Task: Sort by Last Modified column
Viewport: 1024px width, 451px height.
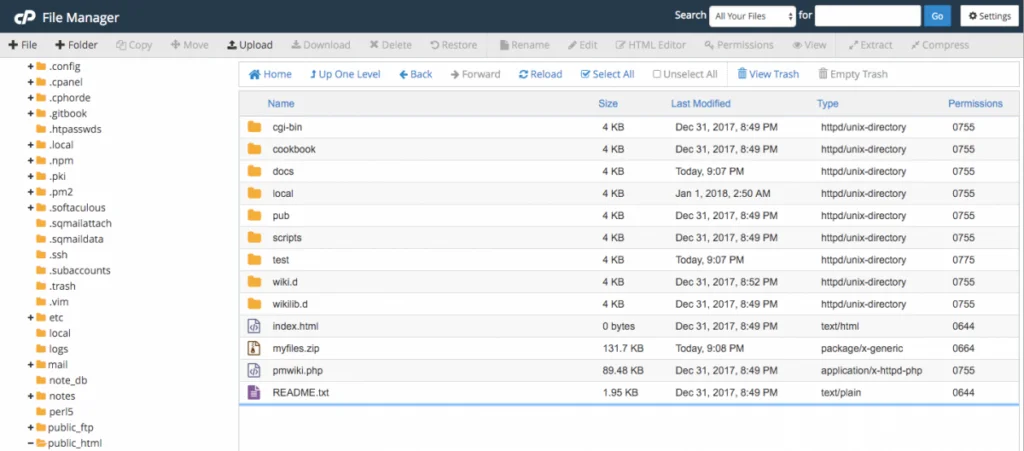Action: (701, 103)
